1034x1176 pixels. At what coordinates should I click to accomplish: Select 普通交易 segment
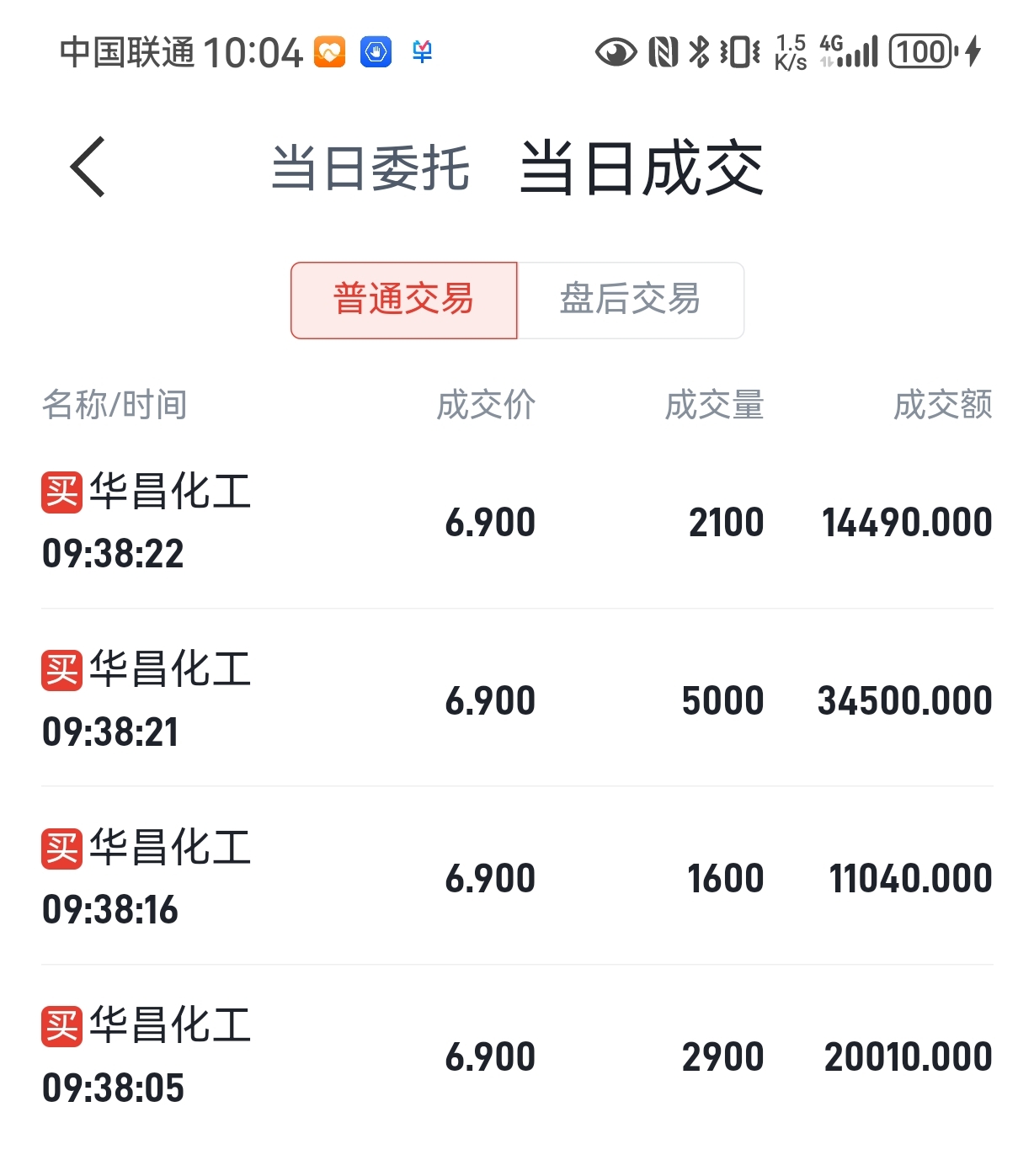click(x=404, y=301)
